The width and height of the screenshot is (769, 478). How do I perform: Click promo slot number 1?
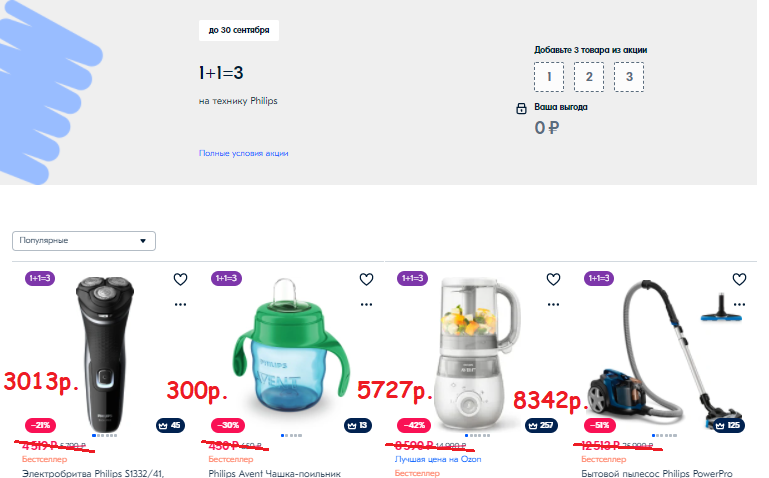[548, 77]
